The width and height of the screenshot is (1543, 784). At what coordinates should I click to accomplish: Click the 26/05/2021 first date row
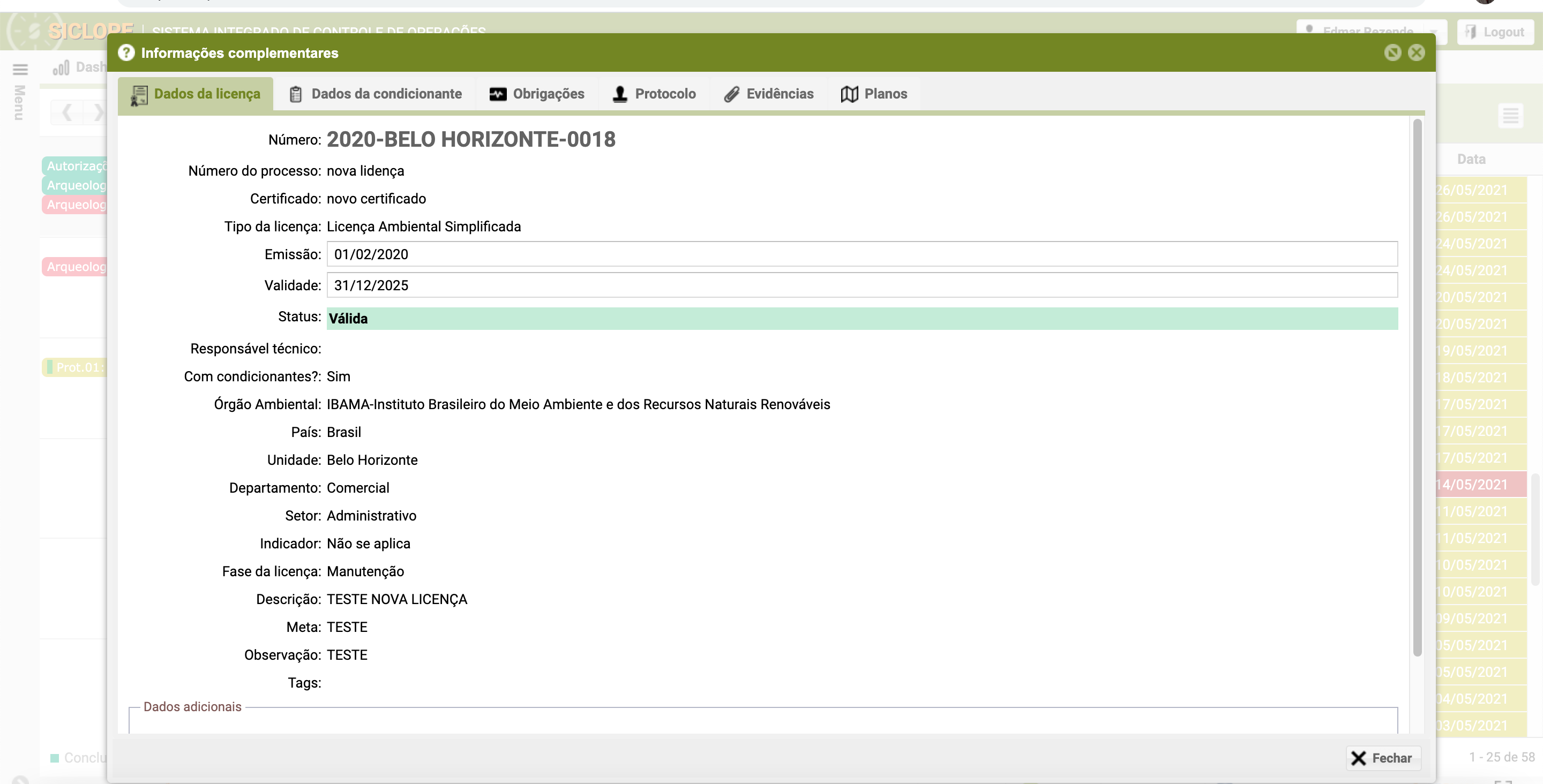pos(1480,190)
